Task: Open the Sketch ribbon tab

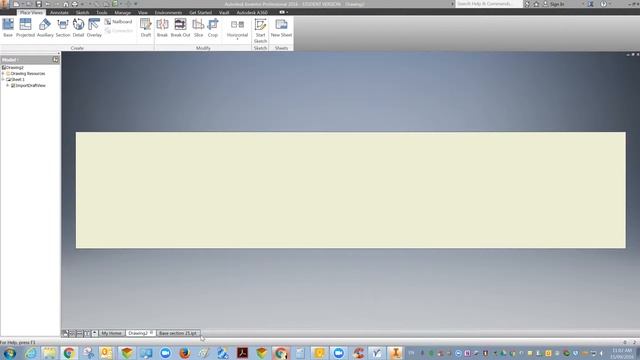Action: click(x=82, y=13)
